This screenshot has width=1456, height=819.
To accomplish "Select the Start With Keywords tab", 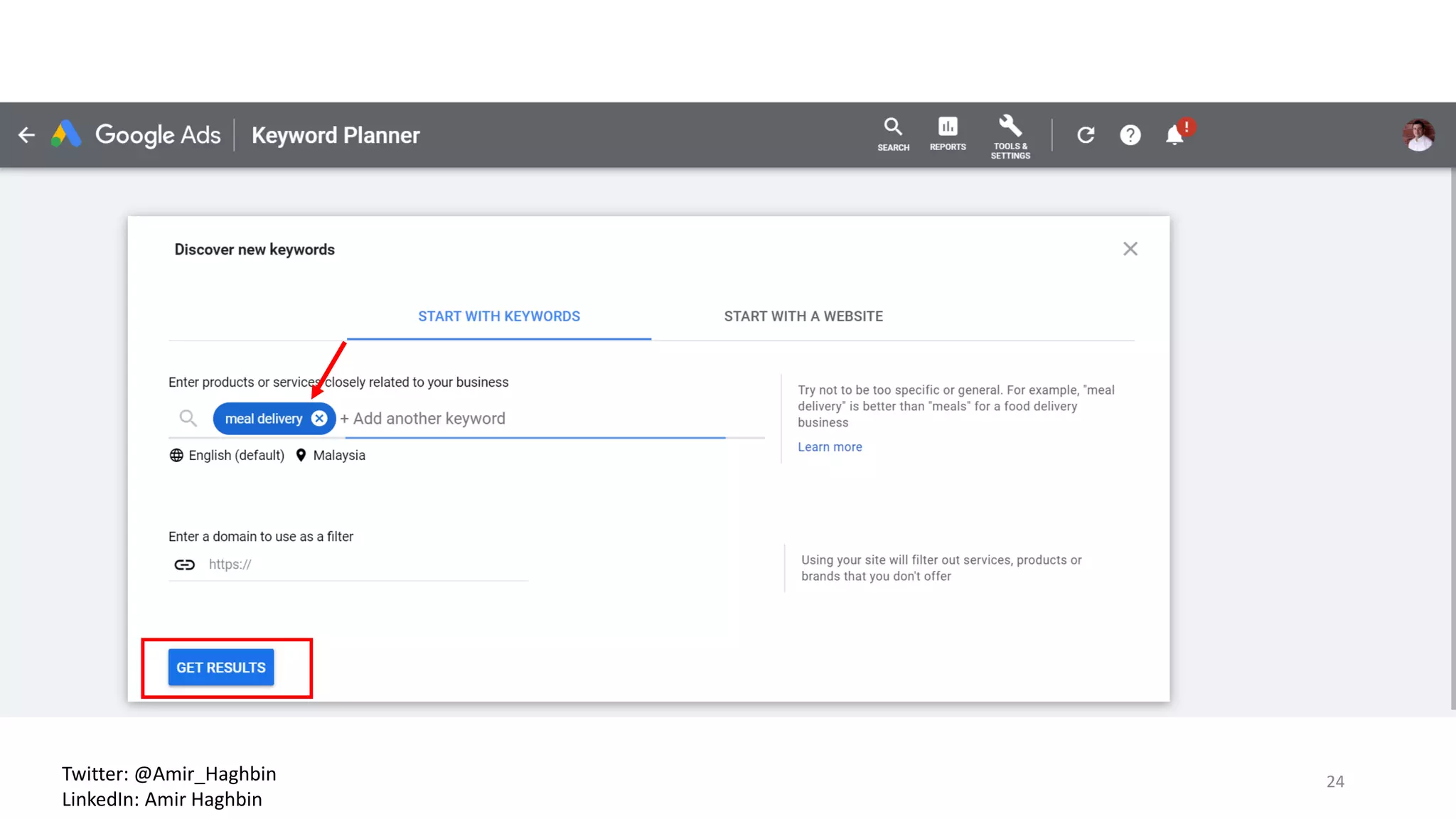I will [x=499, y=316].
